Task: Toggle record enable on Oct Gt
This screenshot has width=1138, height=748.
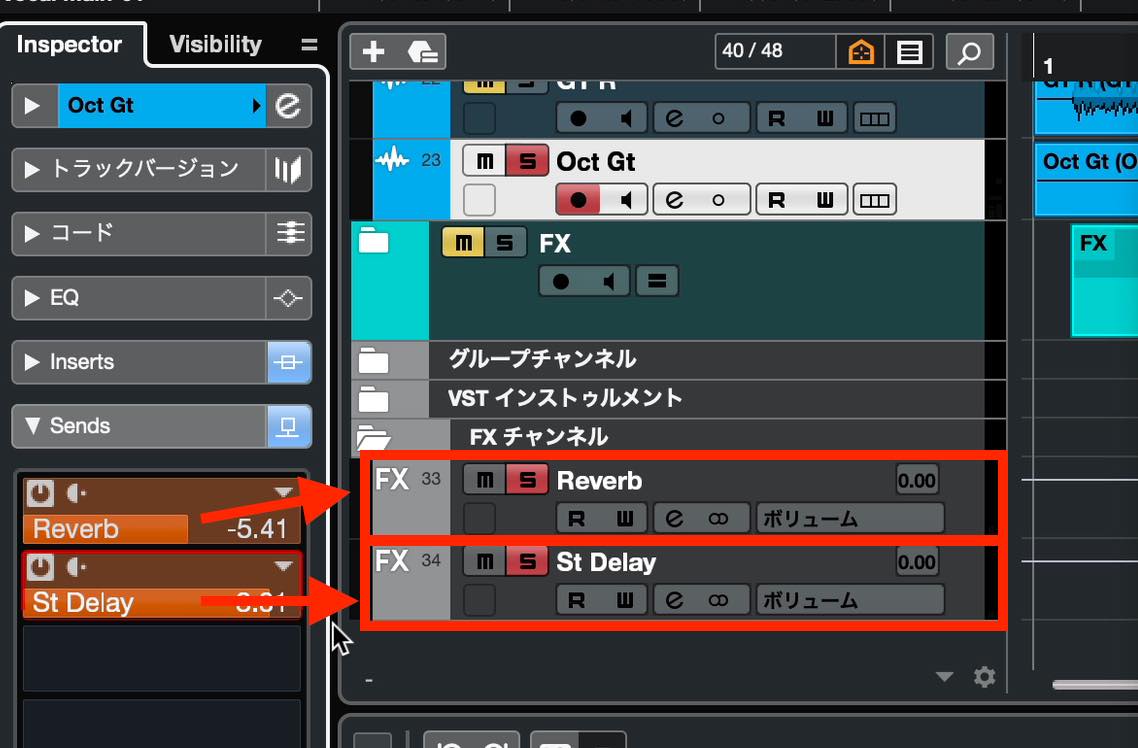Action: [x=578, y=200]
